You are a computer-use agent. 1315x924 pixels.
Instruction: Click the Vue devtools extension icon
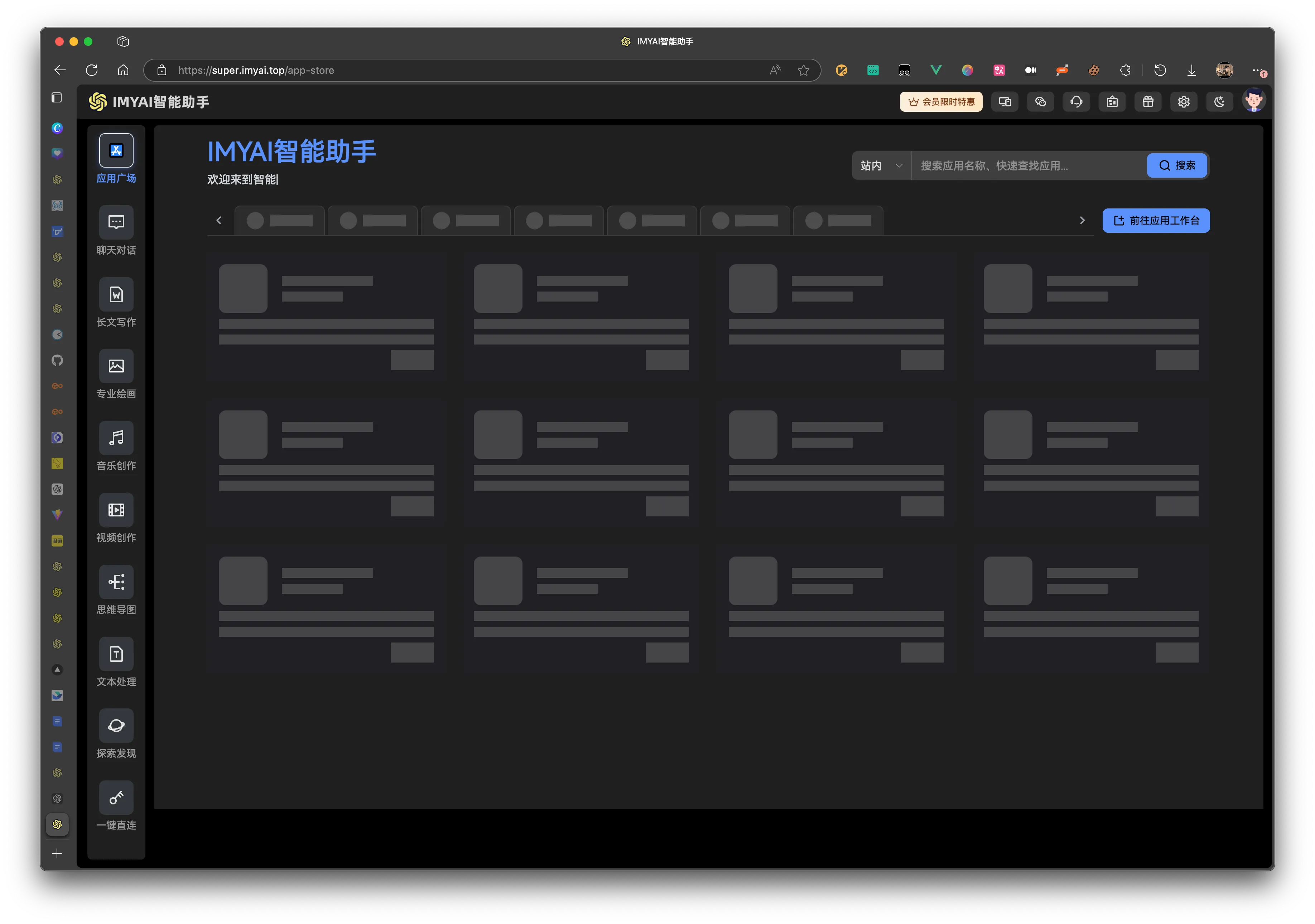point(936,70)
